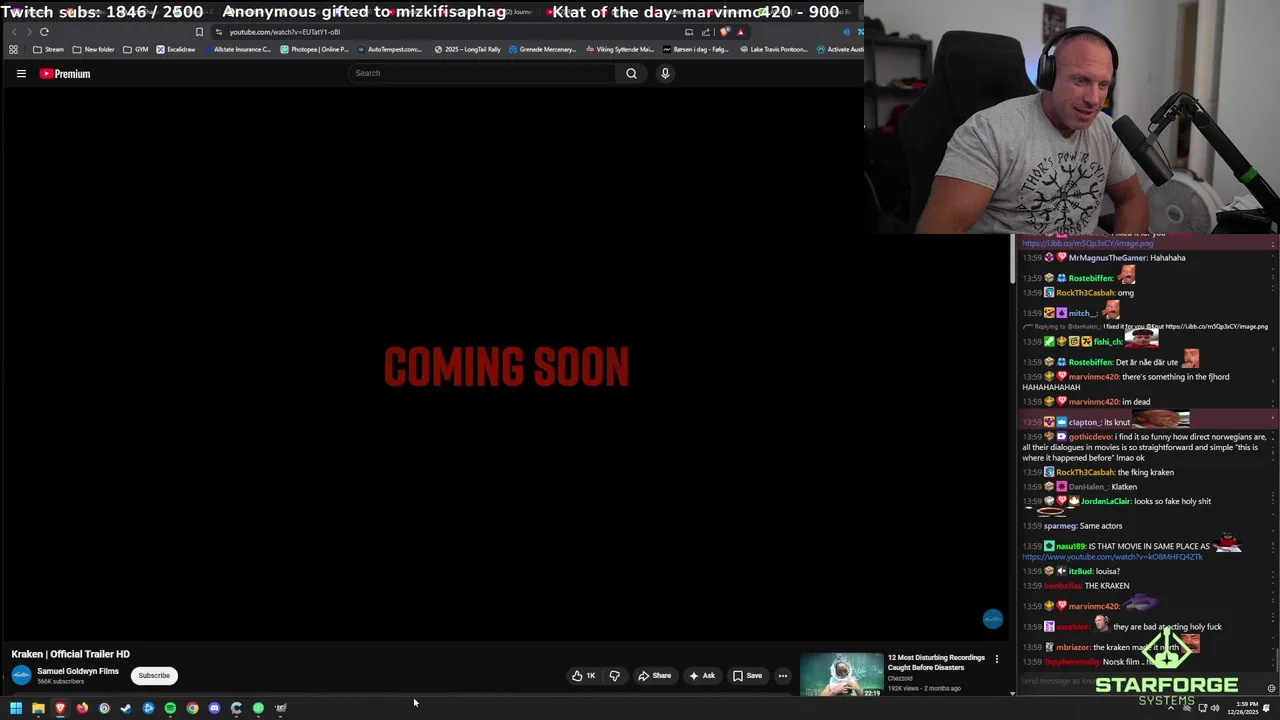
Task: Open Google Chrome from the taskbar
Action: tap(192, 708)
